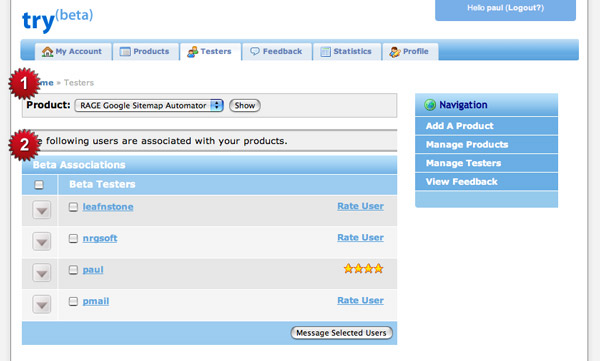Click the Products tab window icon
Screen dimensions: 600x361
tap(125, 52)
